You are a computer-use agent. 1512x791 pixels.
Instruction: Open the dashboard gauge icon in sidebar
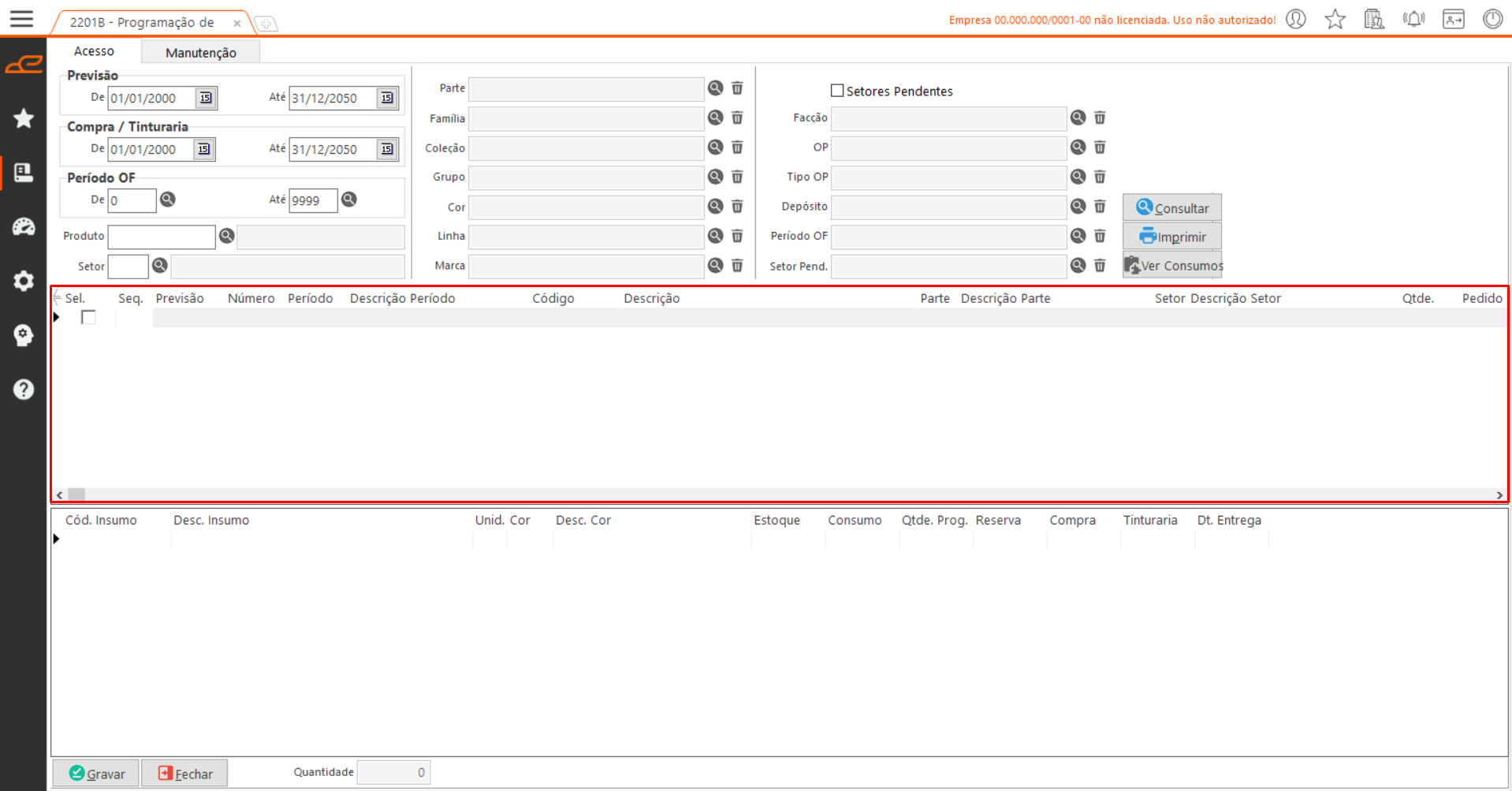point(24,227)
